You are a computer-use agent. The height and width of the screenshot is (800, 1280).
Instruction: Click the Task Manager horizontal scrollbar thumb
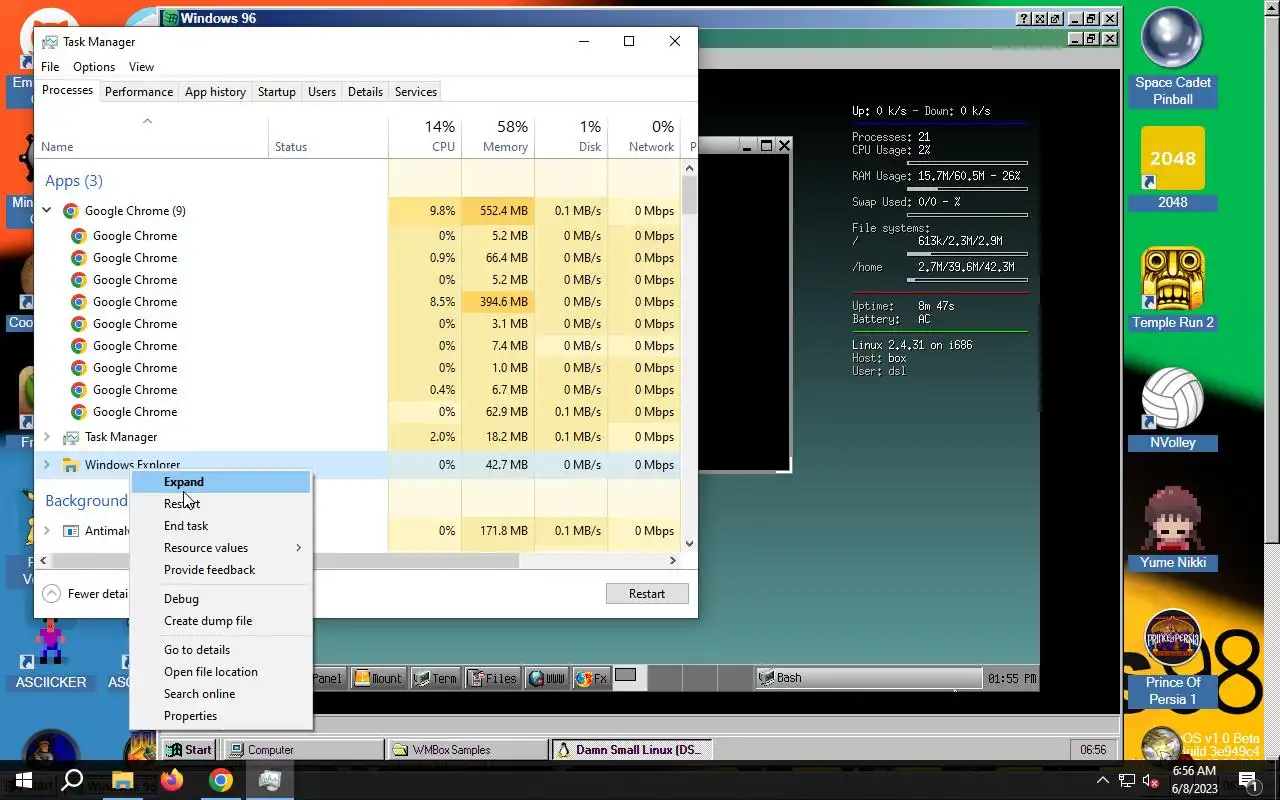click(285, 561)
